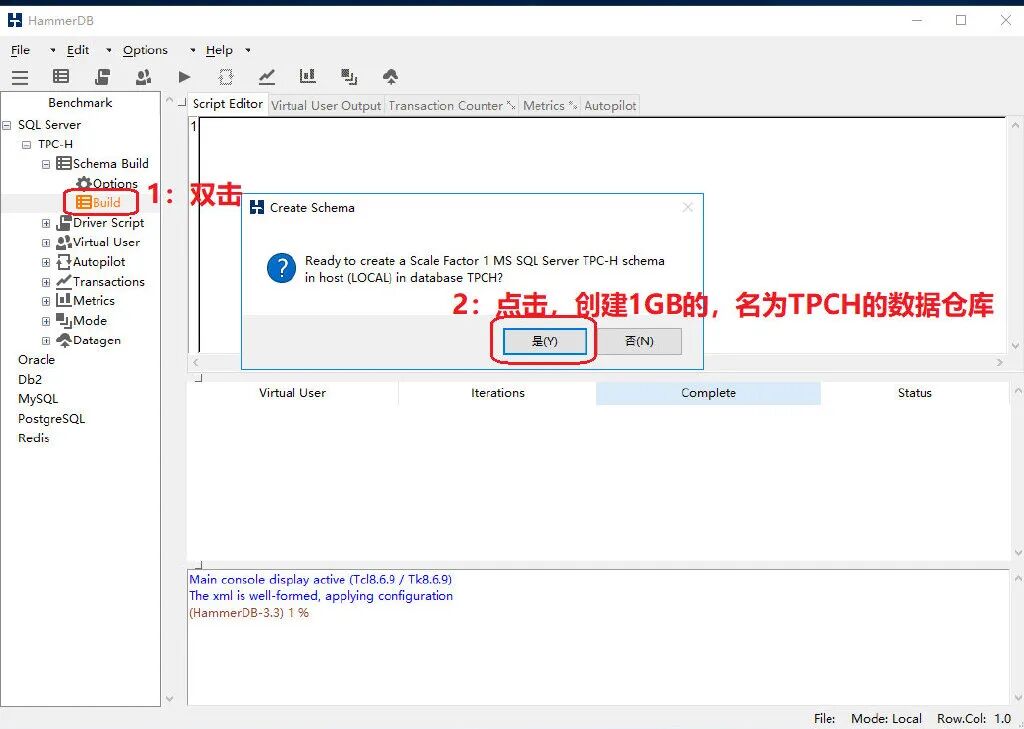Viewport: 1024px width, 729px height.
Task: Click the Driver Script icon in tree
Action: click(64, 223)
